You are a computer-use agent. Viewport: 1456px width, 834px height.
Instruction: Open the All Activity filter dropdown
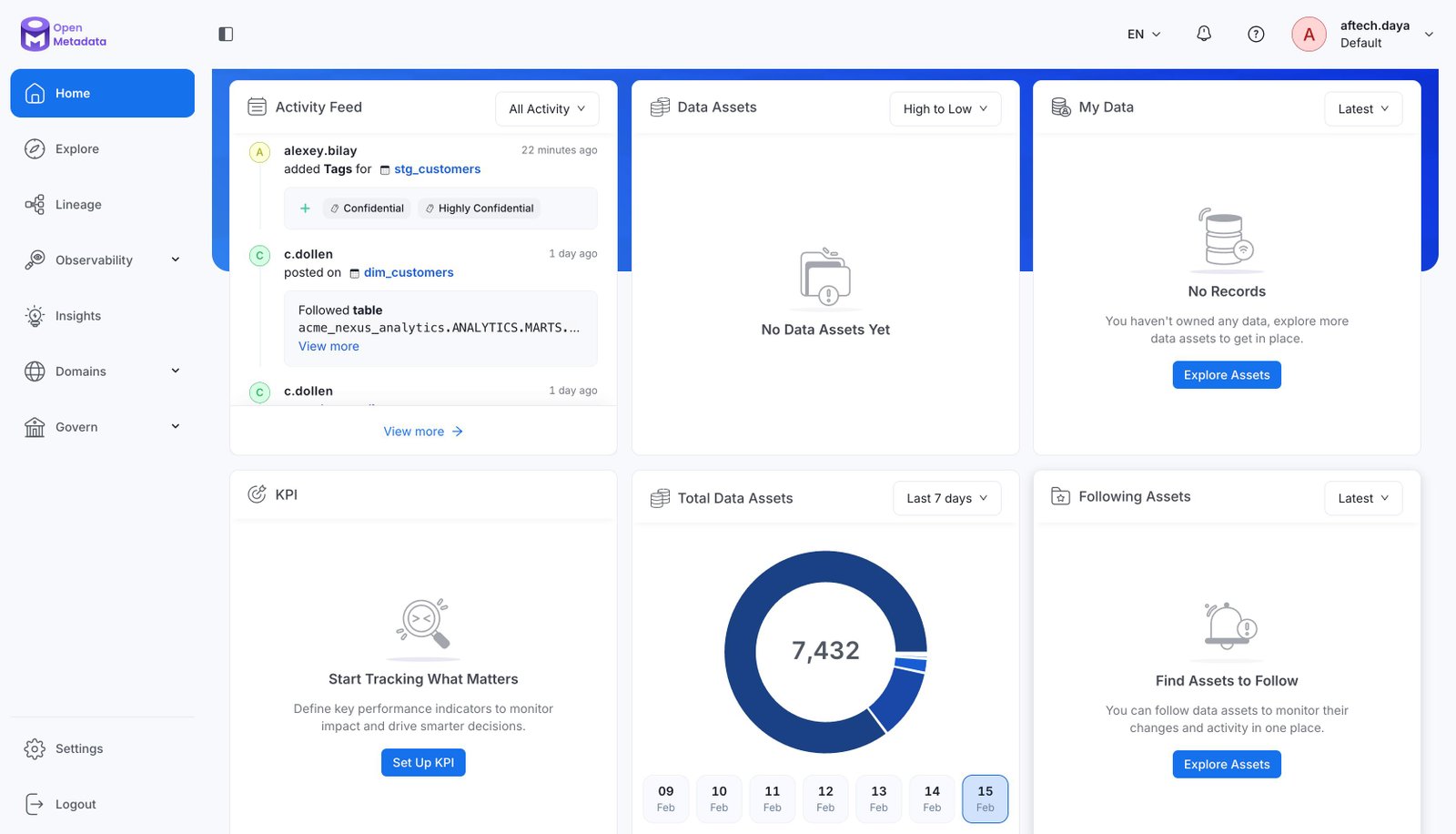[547, 109]
